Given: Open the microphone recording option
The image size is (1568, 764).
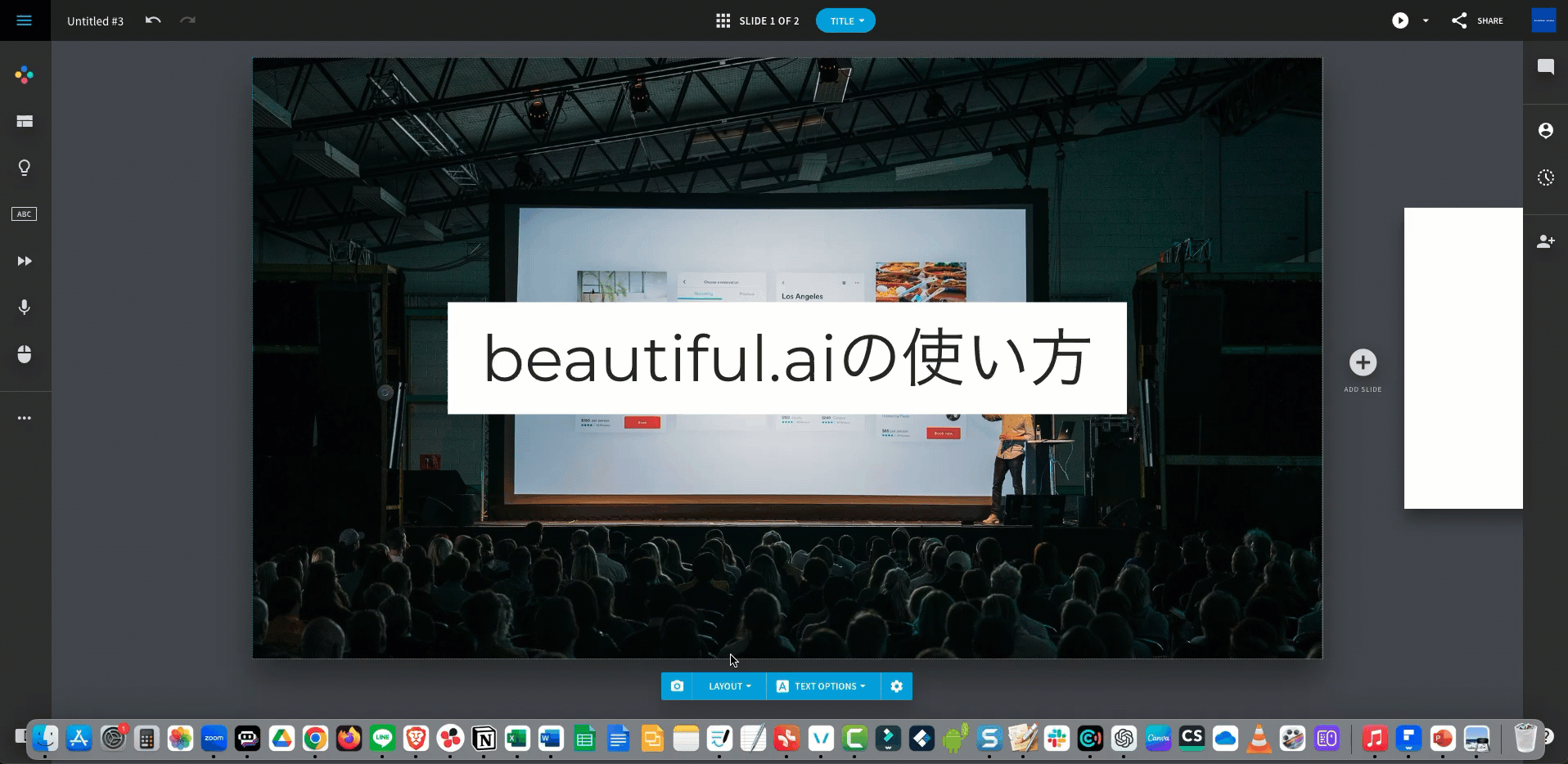Looking at the screenshot, I should [x=25, y=307].
